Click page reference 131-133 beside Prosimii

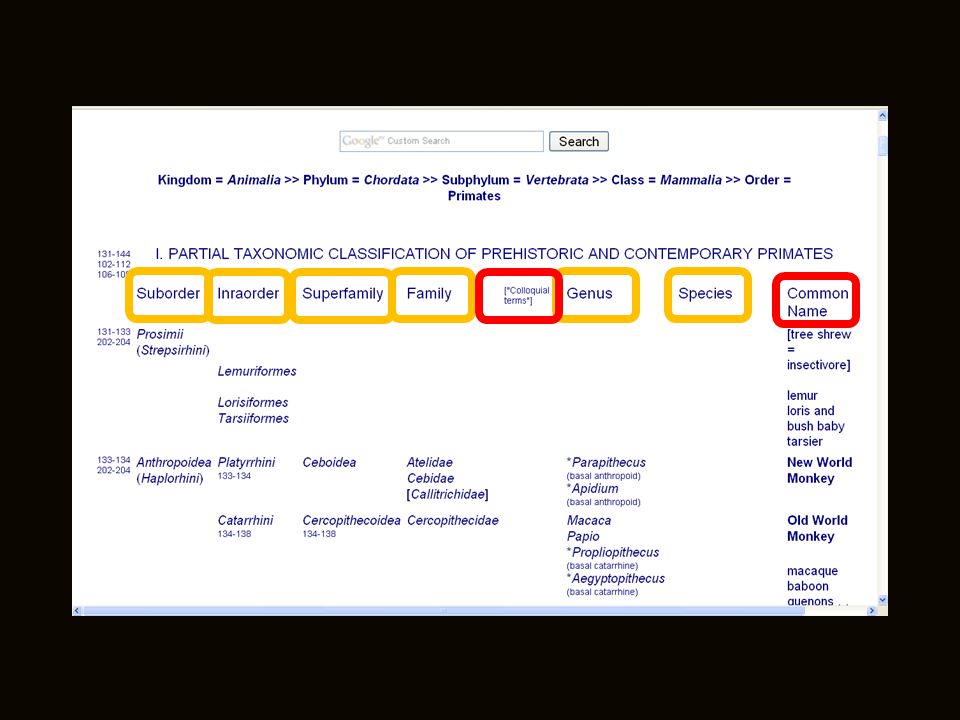[x=114, y=332]
